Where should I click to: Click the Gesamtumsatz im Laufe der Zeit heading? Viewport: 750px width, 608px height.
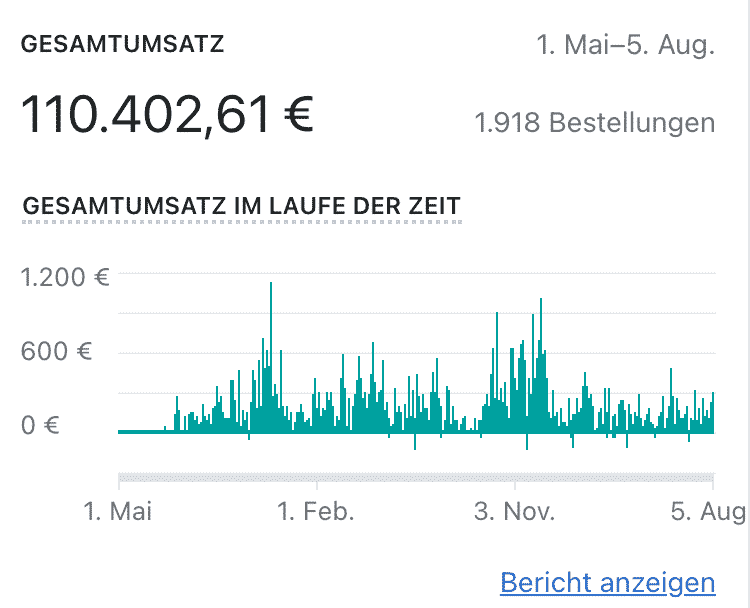242,206
